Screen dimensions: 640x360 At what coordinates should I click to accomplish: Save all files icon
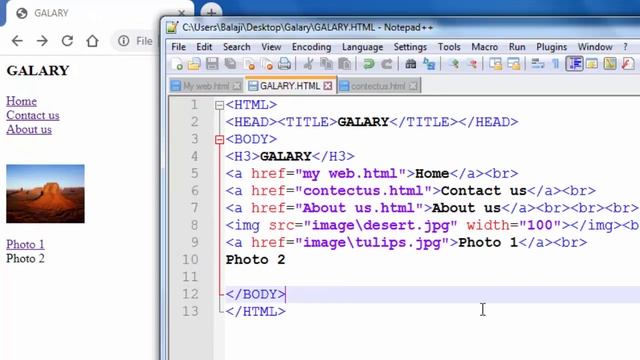[230, 64]
